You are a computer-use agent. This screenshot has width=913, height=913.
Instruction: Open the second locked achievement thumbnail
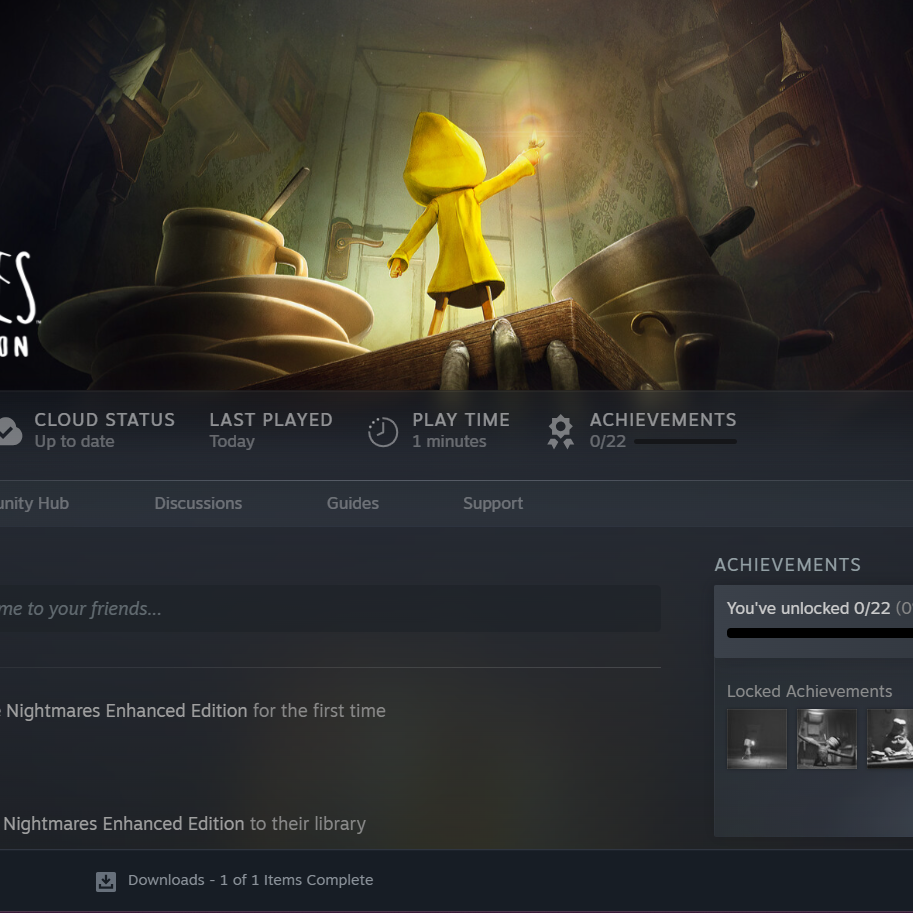click(826, 738)
